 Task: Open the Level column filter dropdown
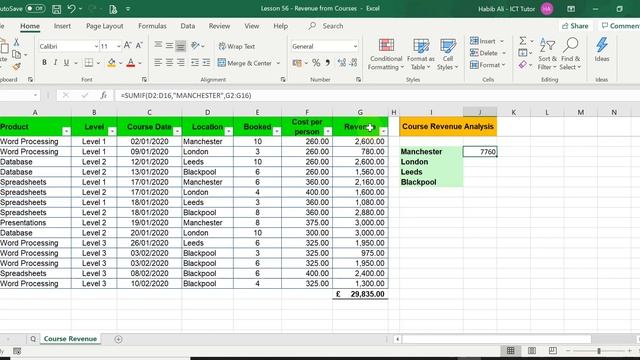point(112,131)
